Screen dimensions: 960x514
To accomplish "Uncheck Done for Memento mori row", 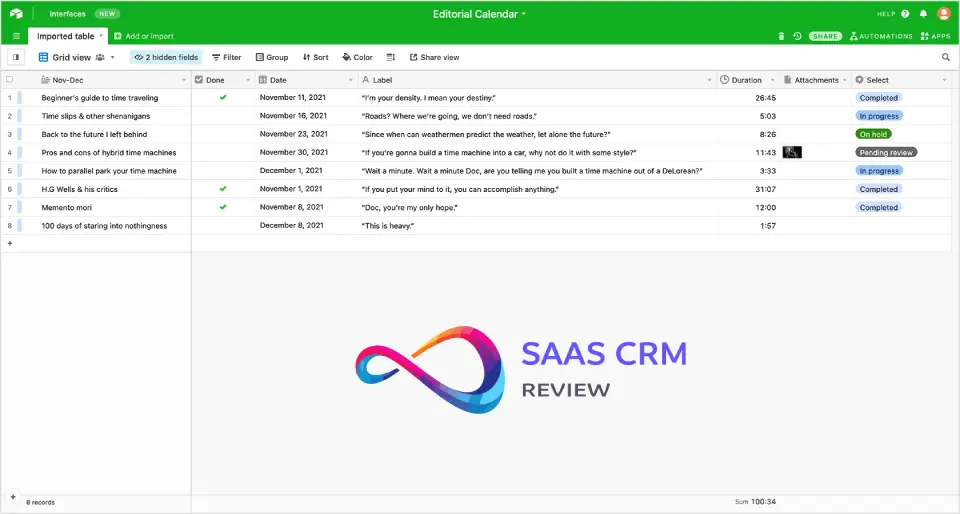I will click(x=223, y=207).
